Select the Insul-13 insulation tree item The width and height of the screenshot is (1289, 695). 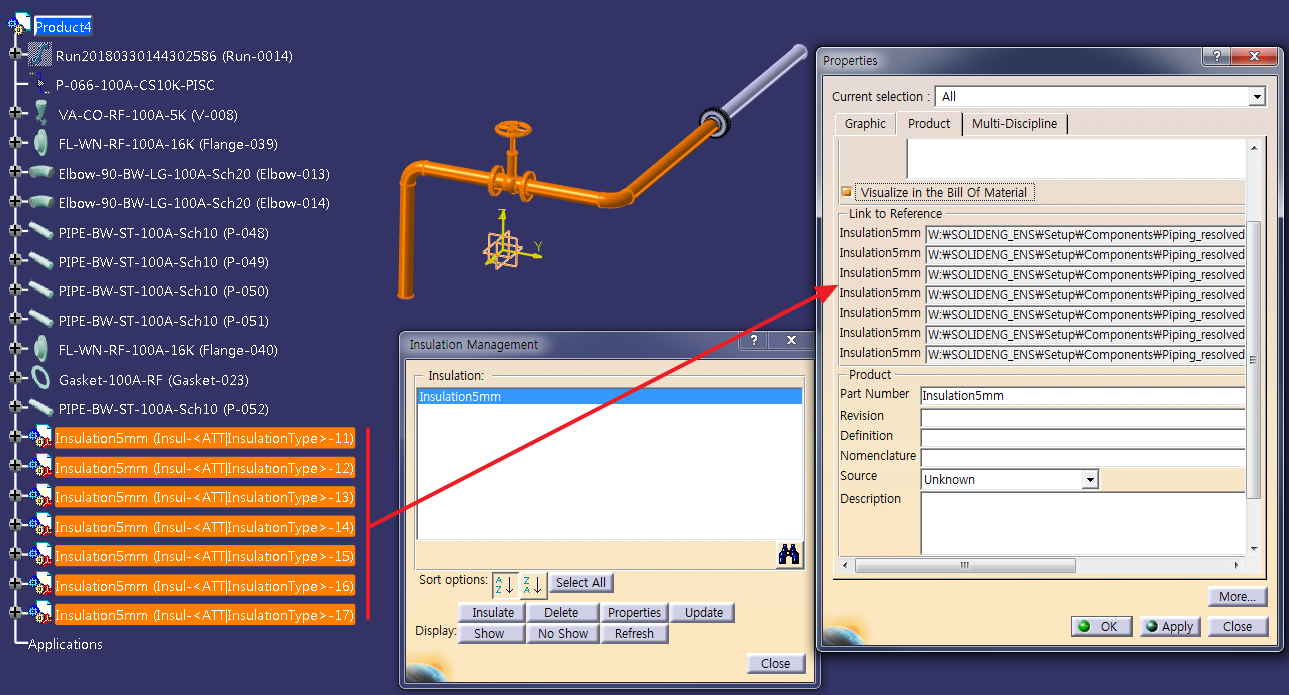coord(205,497)
